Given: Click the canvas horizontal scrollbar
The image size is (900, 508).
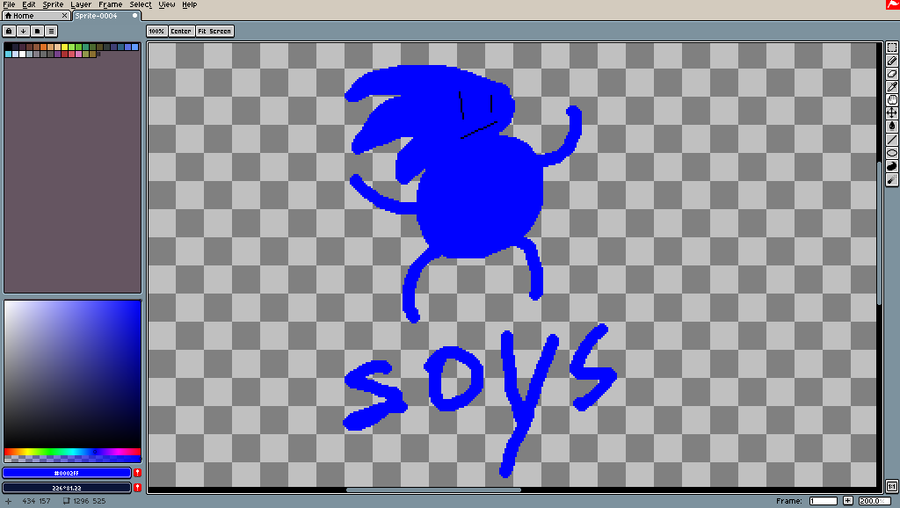Looking at the screenshot, I should pyautogui.click(x=433, y=490).
